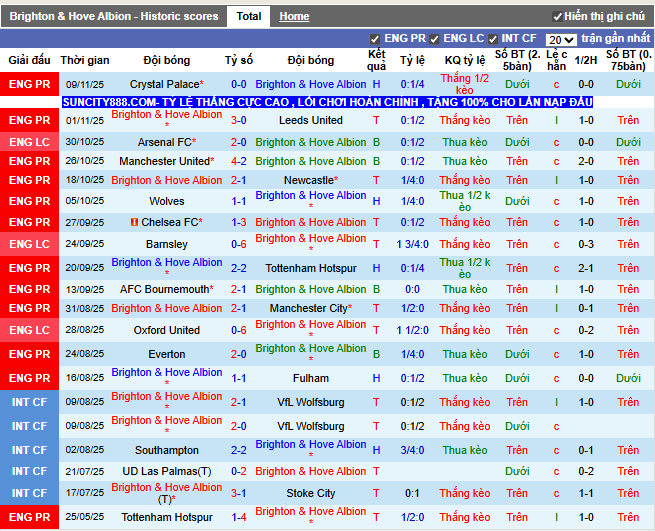Click the 0-6 score for Barnsley match
This screenshot has height=531, width=655.
239,244
